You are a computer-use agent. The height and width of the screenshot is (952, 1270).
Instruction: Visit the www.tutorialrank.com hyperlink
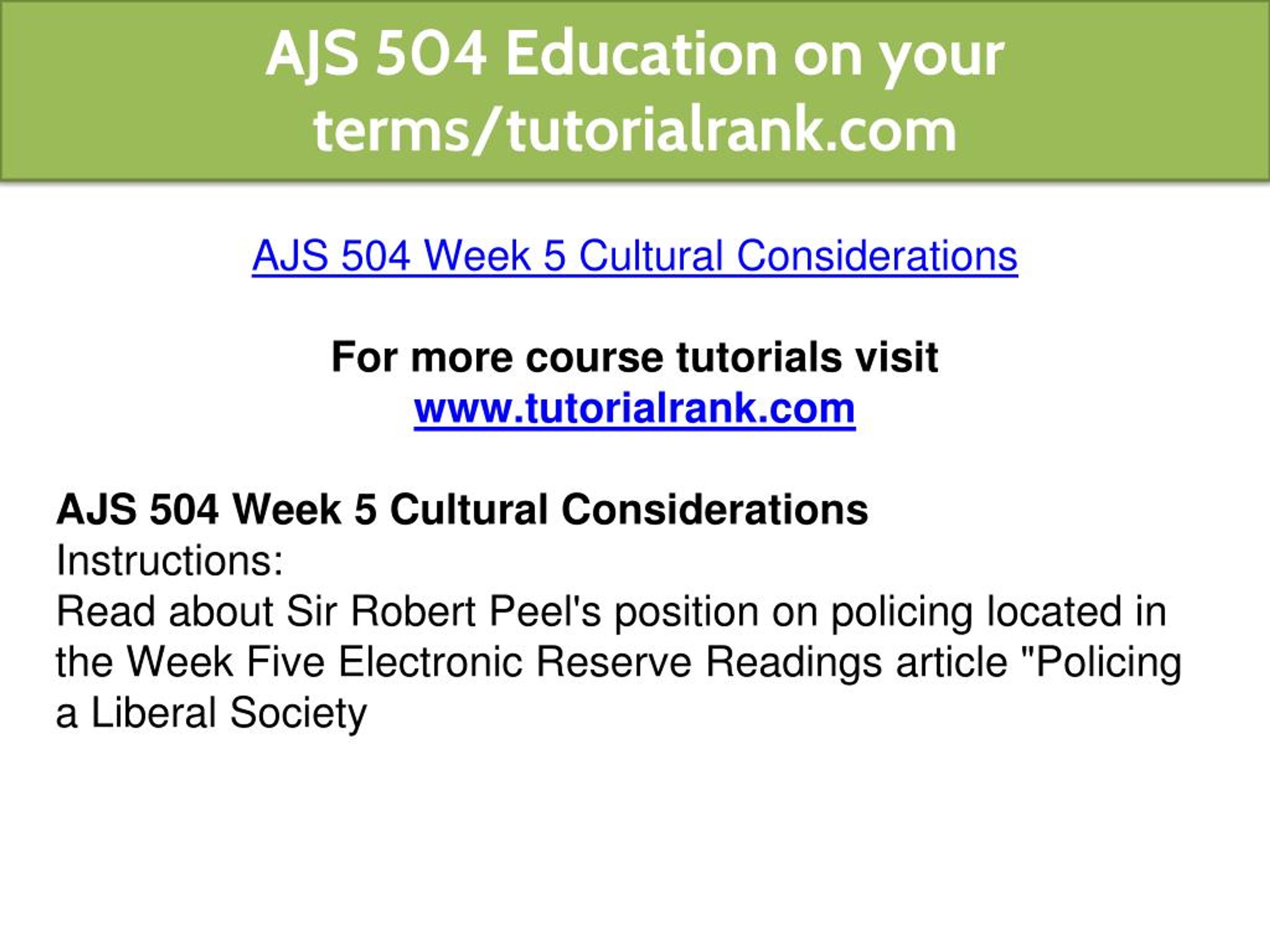tap(635, 408)
